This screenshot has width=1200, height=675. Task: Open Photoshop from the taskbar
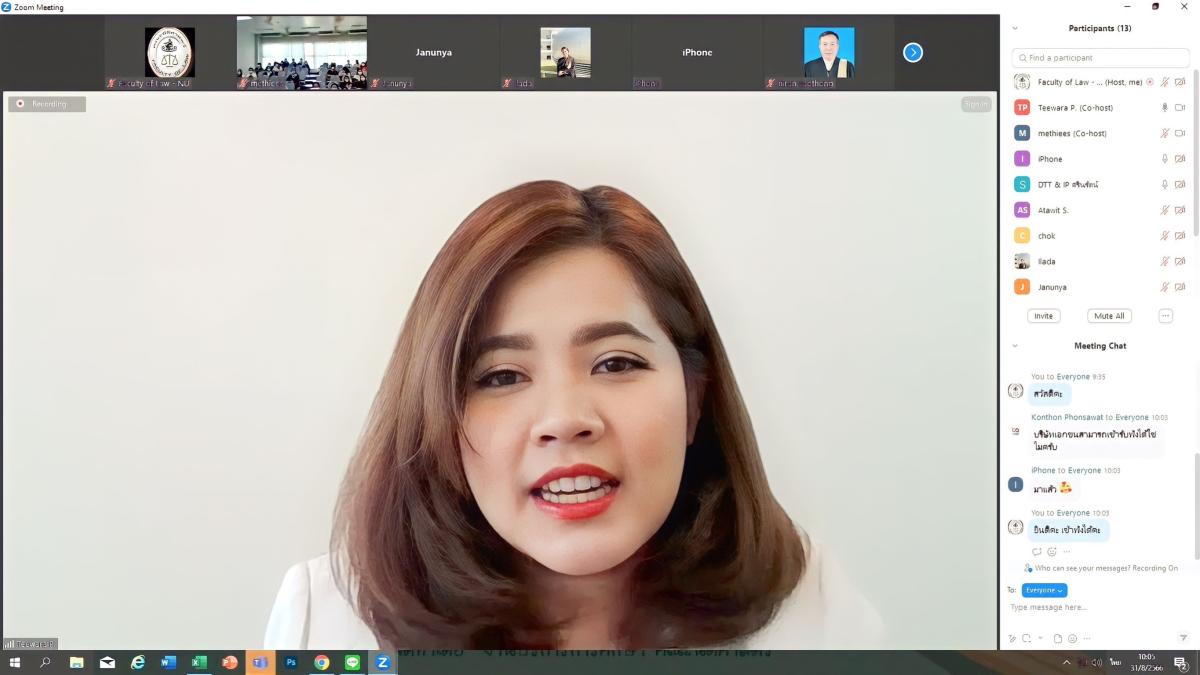click(291, 662)
